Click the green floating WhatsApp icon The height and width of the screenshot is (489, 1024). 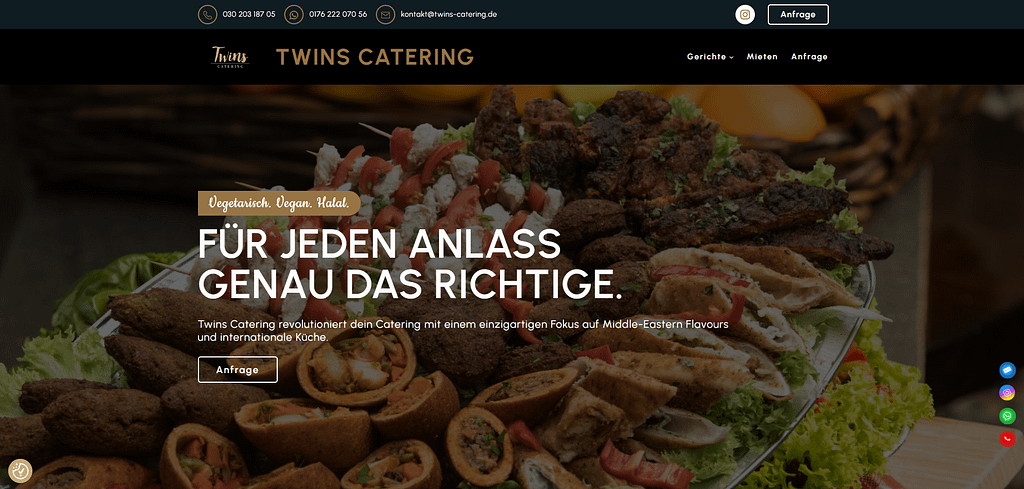(1007, 416)
